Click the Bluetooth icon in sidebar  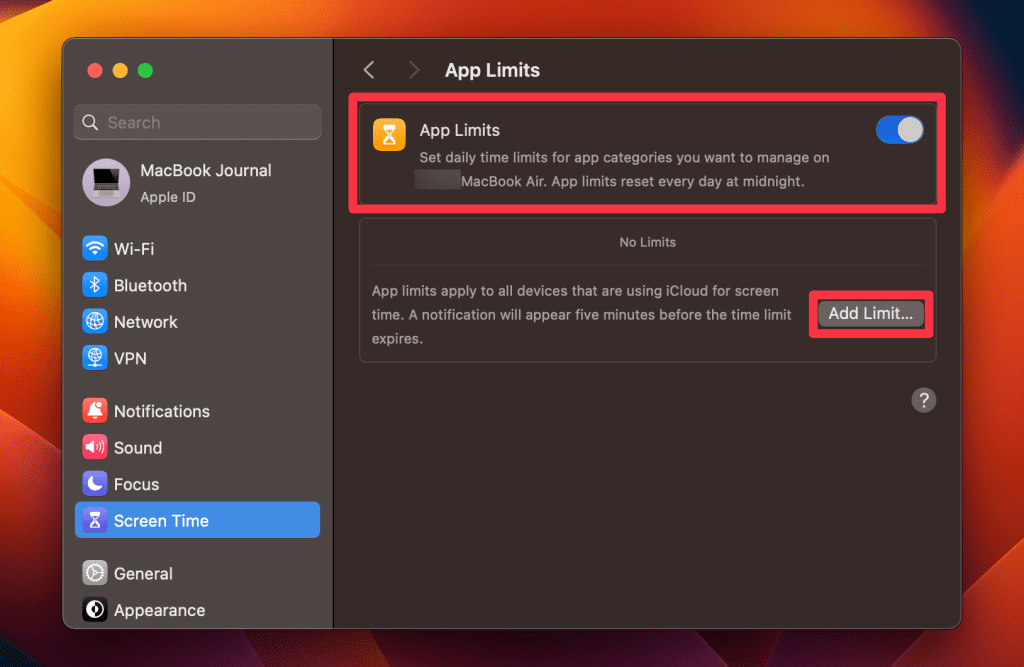pyautogui.click(x=95, y=285)
